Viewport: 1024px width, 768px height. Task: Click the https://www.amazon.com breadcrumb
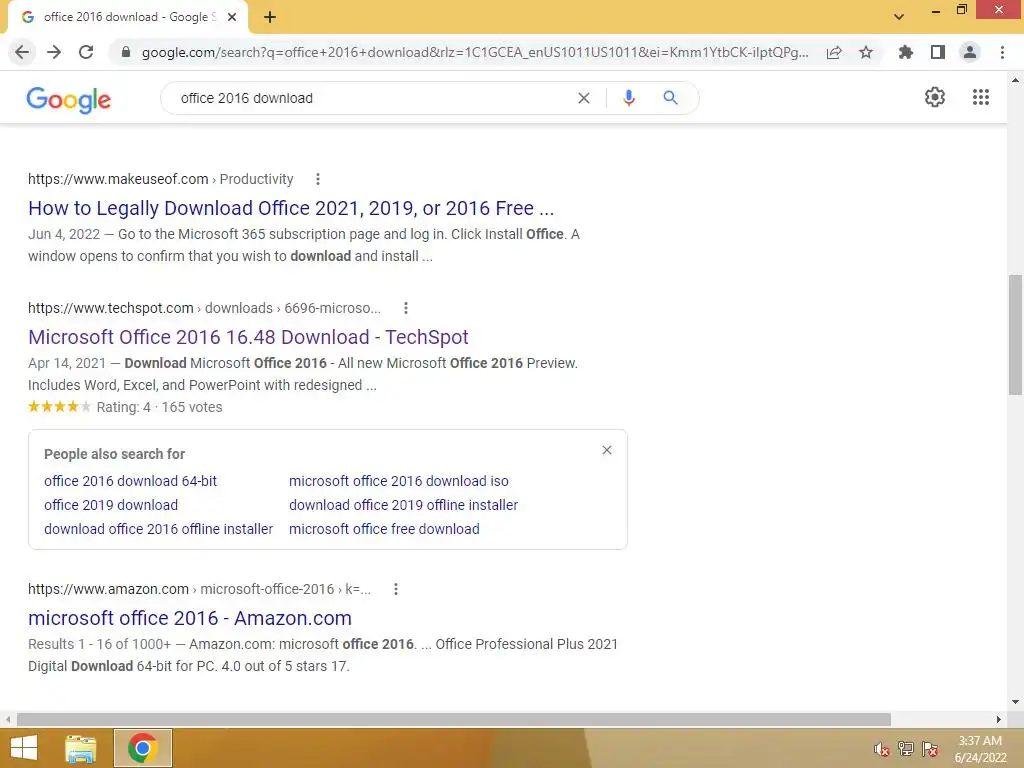108,589
